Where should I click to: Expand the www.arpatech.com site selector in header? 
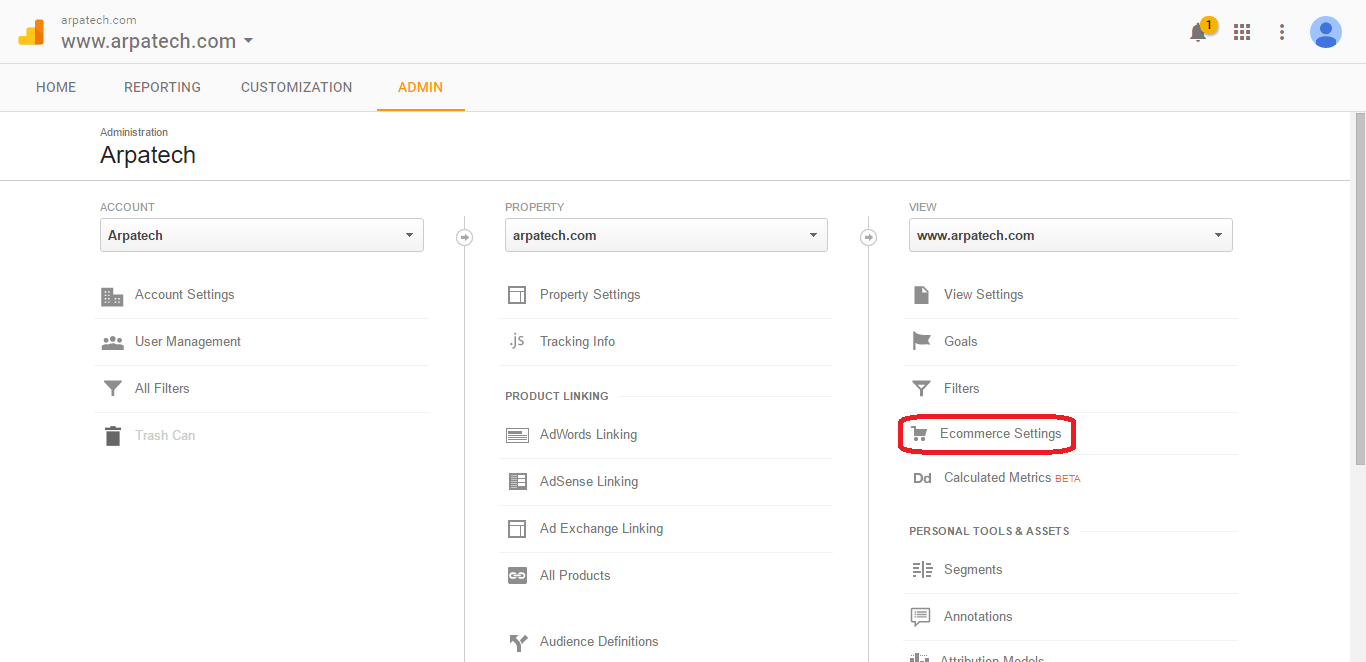[157, 41]
